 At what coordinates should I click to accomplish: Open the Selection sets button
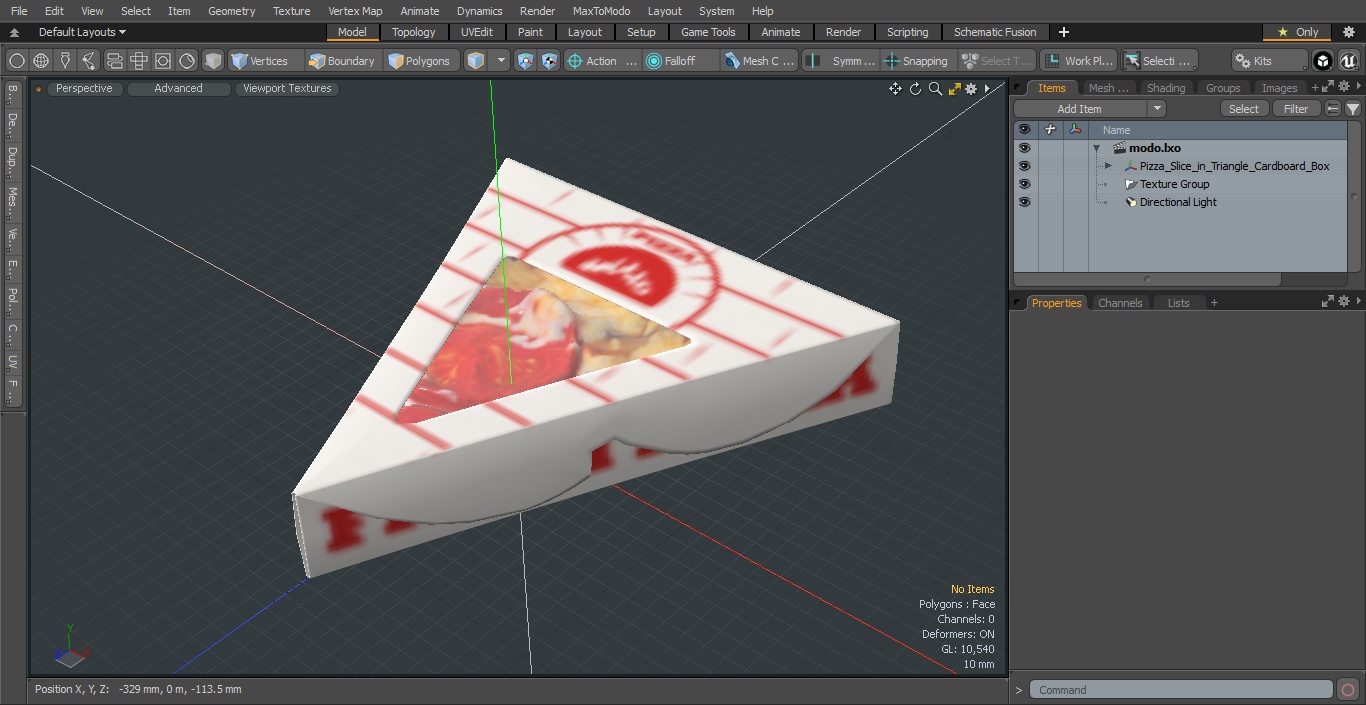1158,61
